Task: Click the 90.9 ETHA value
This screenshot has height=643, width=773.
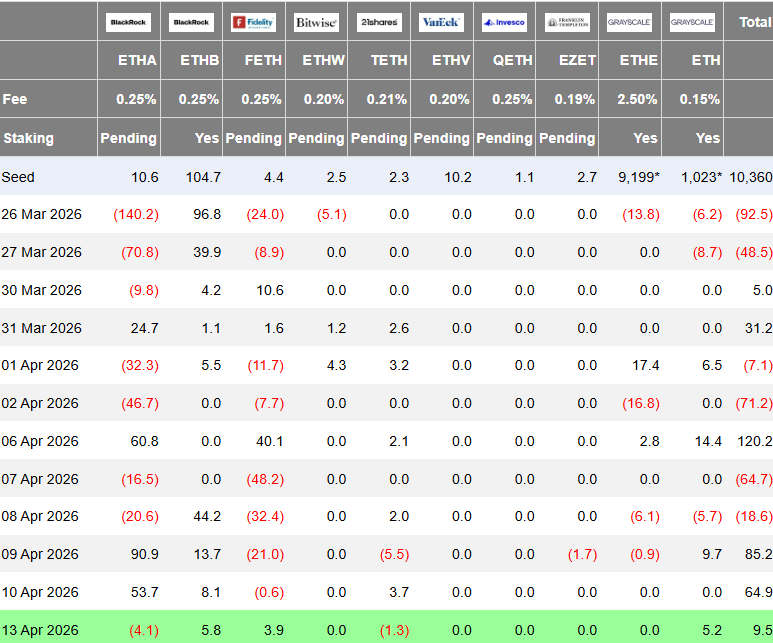Action: pos(144,554)
